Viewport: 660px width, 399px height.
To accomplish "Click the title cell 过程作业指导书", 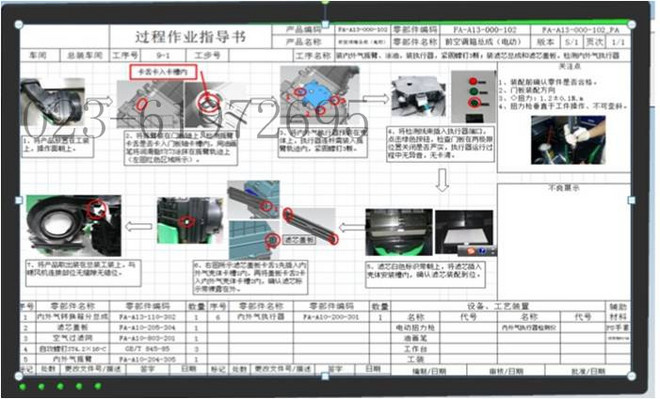I will click(190, 37).
